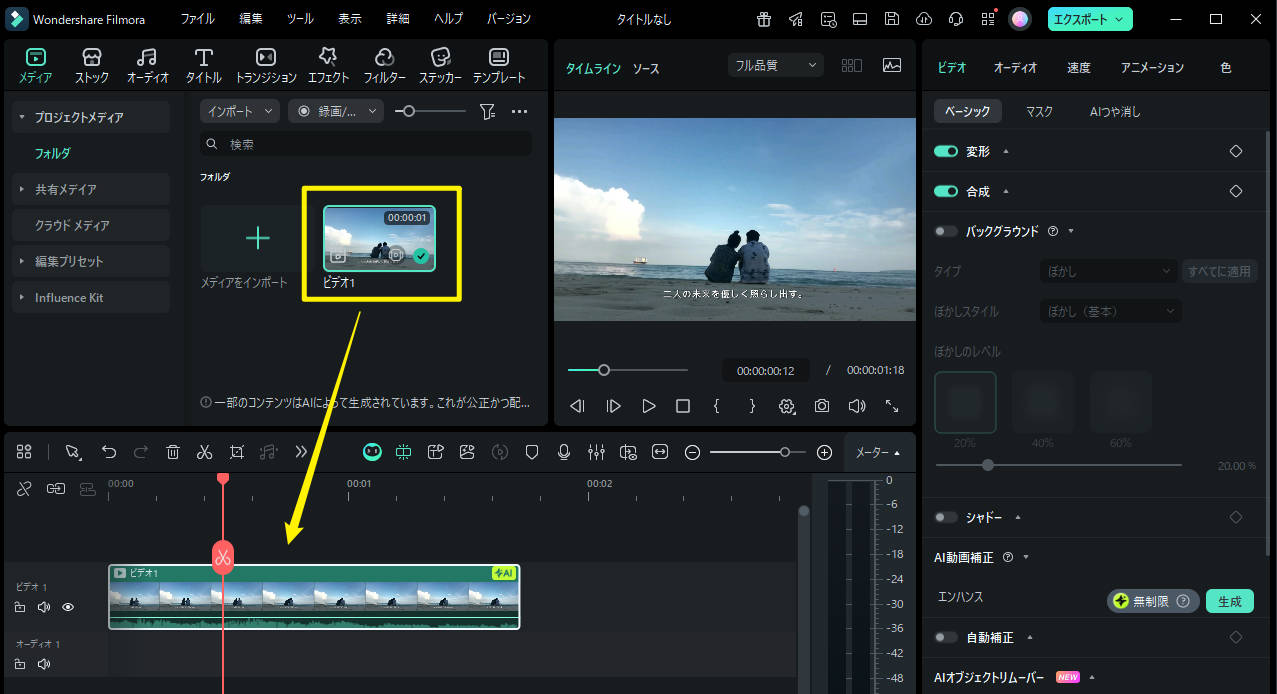
Task: Select the Split (scissors) tool
Action: (x=204, y=452)
